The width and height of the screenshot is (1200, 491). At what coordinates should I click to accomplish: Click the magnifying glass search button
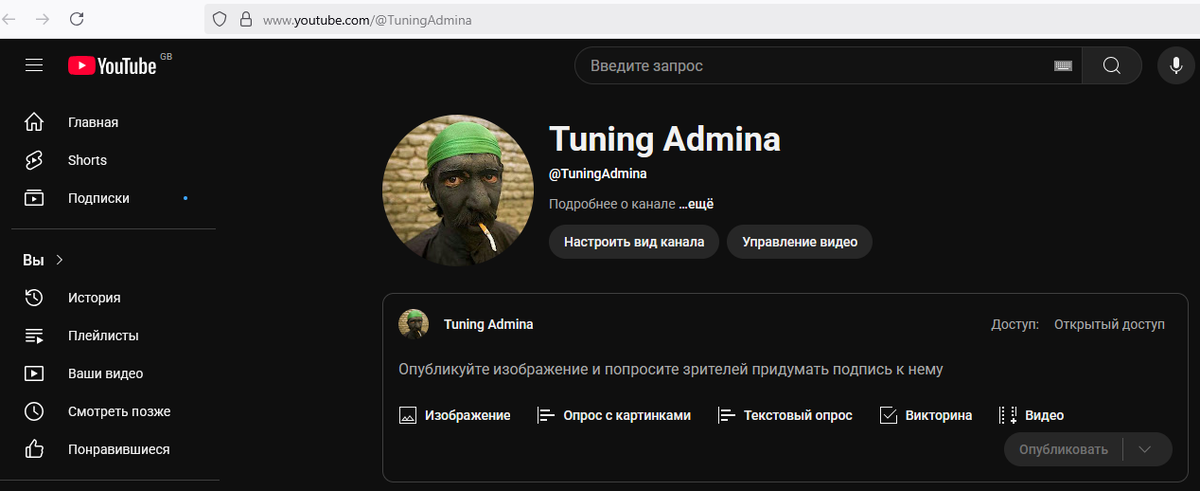tap(1112, 66)
